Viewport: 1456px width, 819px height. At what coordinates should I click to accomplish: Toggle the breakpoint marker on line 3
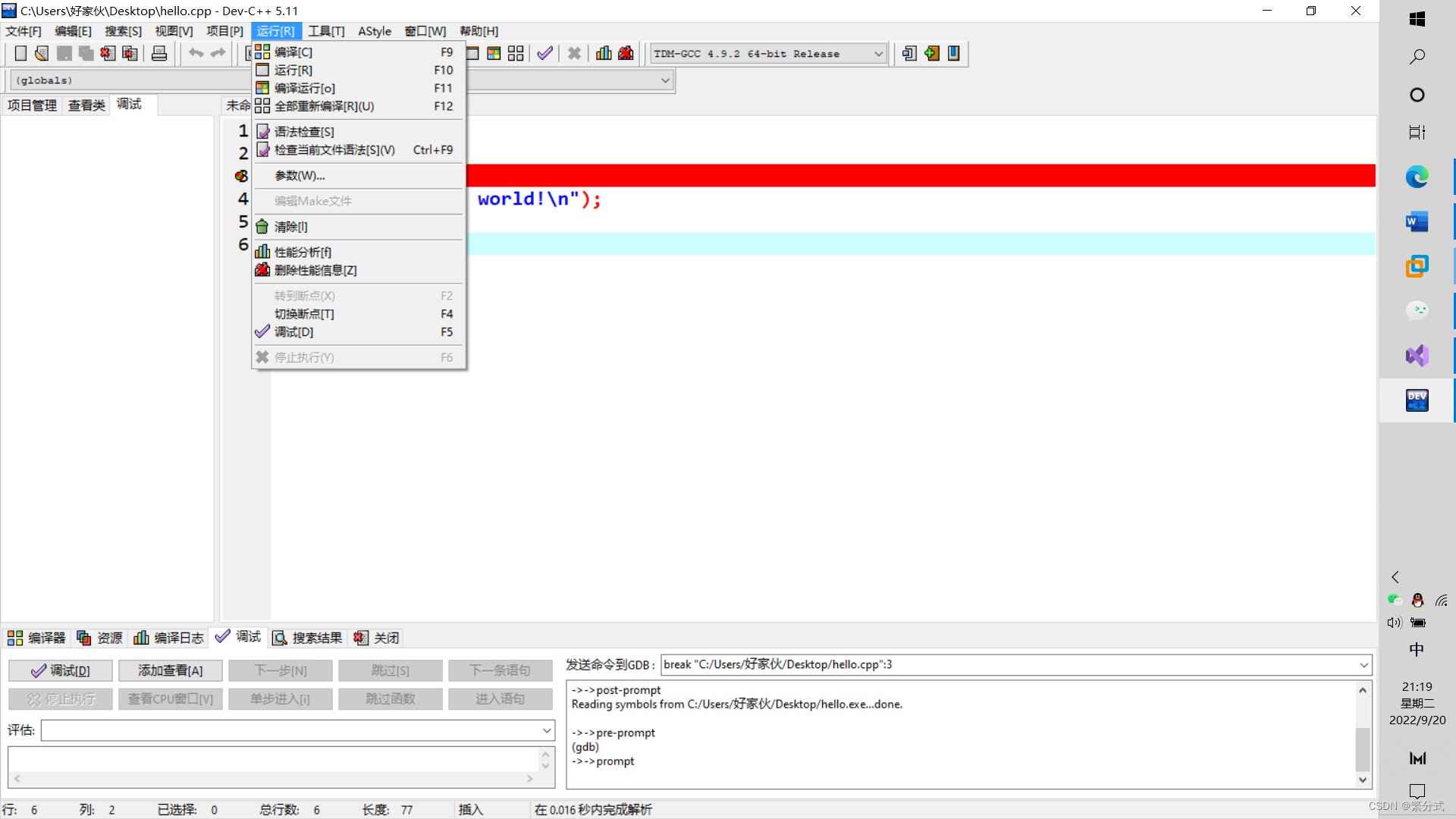click(241, 176)
